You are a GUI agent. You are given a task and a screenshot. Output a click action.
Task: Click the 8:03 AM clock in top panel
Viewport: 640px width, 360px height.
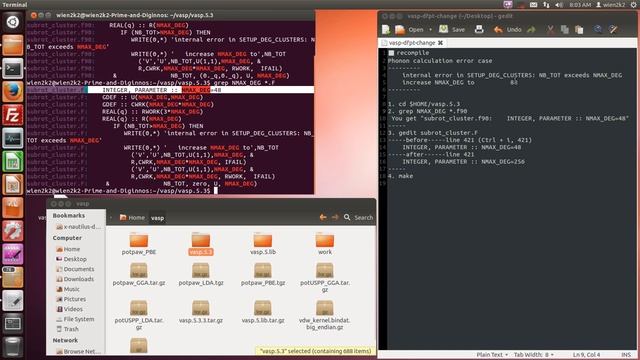click(580, 5)
